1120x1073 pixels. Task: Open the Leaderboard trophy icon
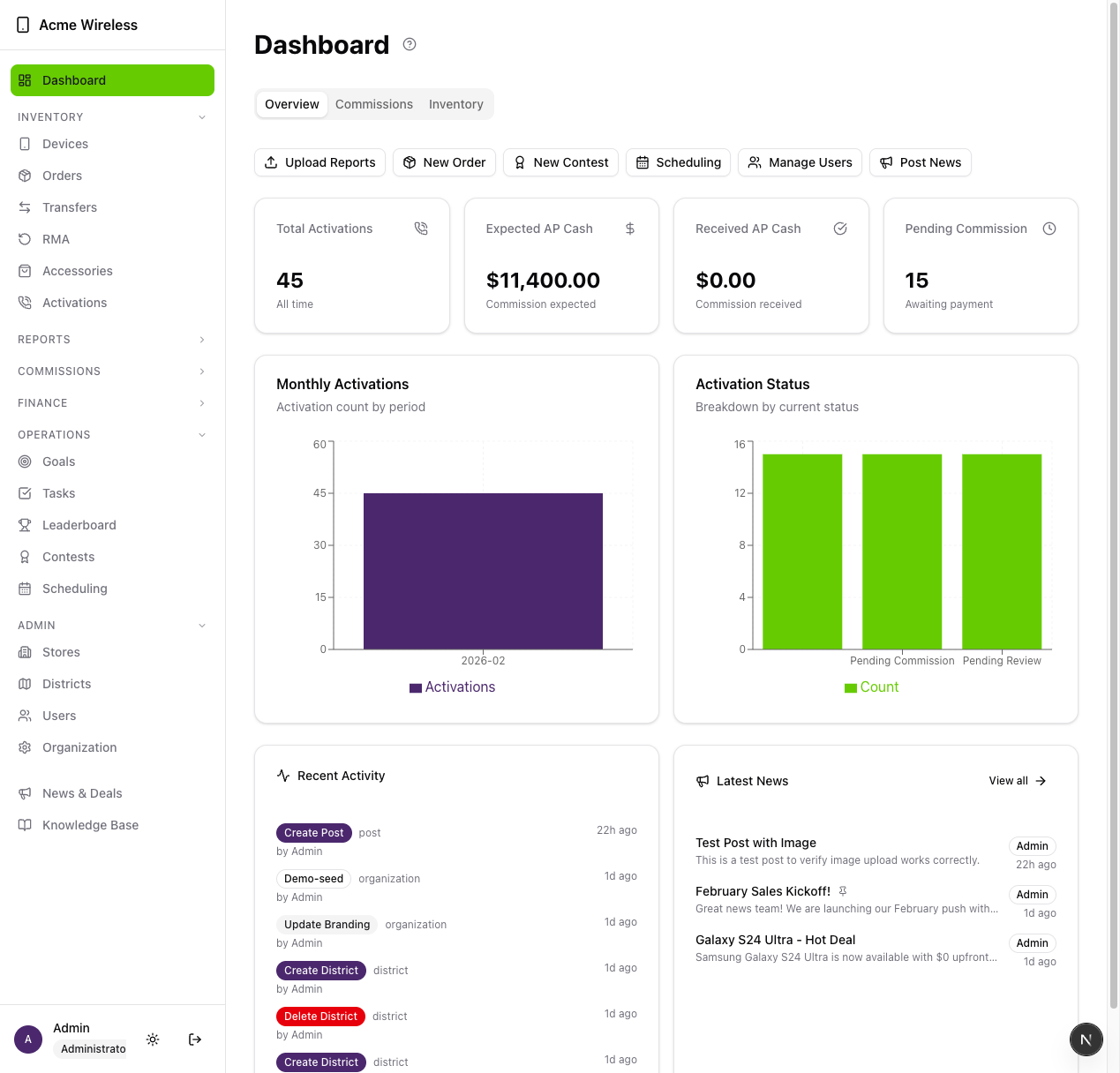26,525
